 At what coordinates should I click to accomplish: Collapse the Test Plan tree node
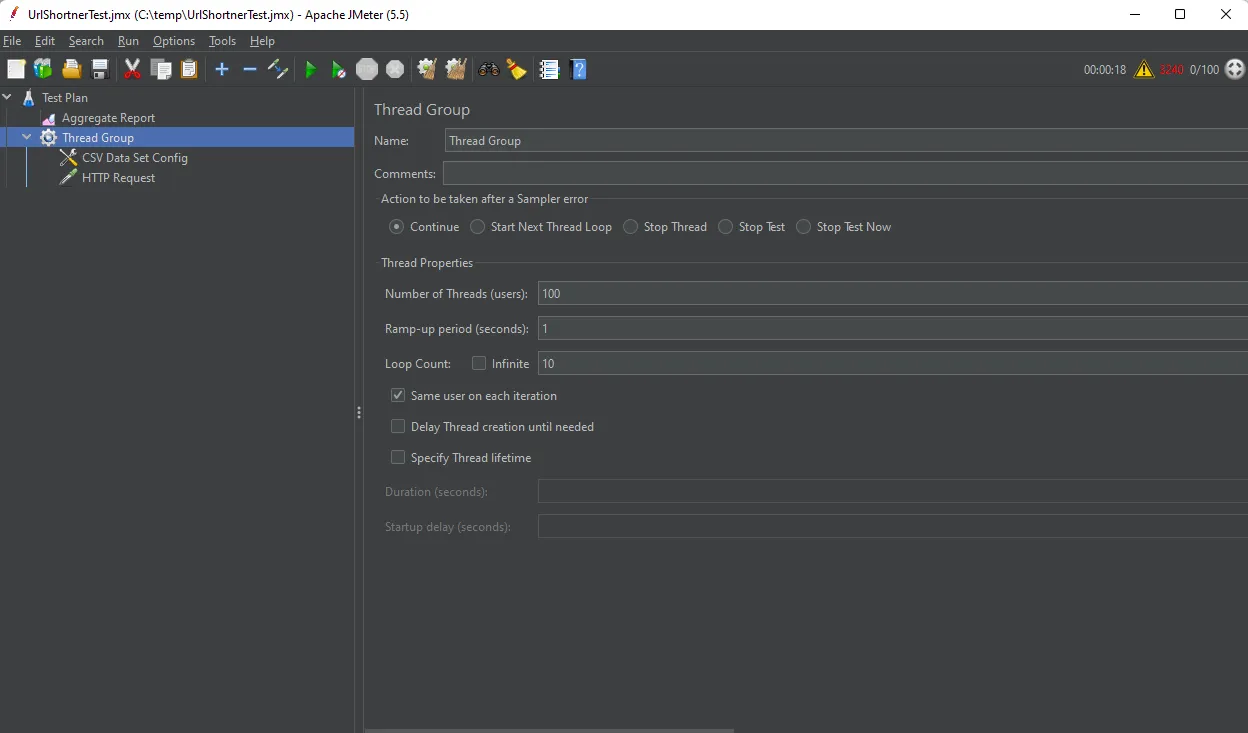point(8,97)
